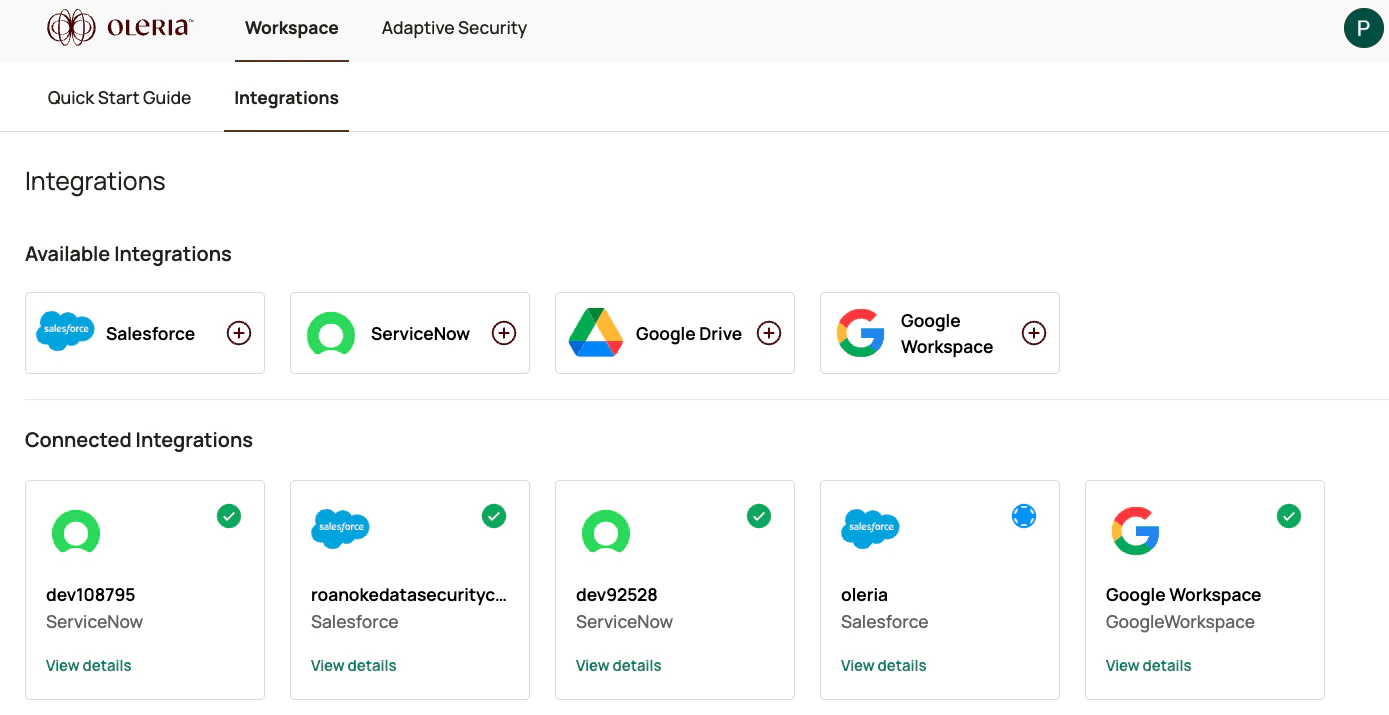View details for oleria Salesforce
This screenshot has width=1389, height=715.
tap(884, 666)
